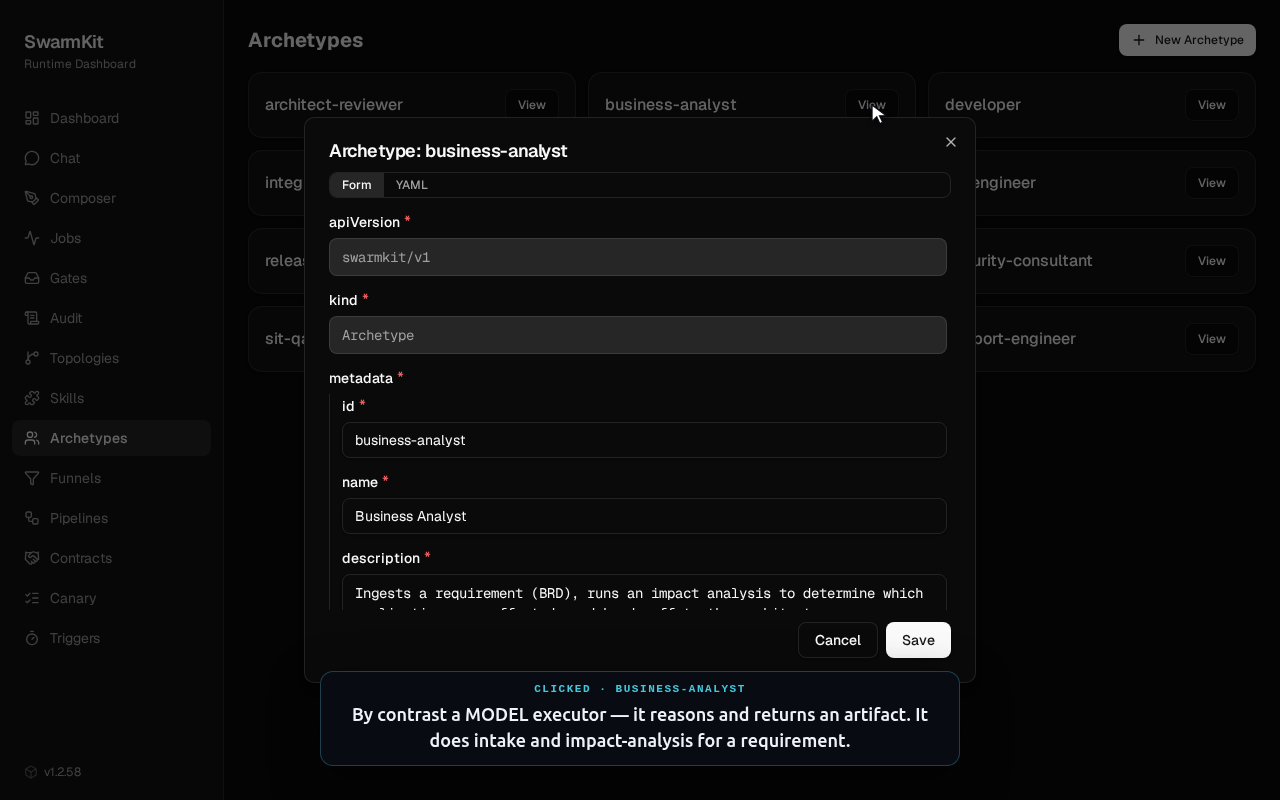Screen dimensions: 1280x800
Task: Go to Canary in the sidebar
Action: tap(111, 598)
